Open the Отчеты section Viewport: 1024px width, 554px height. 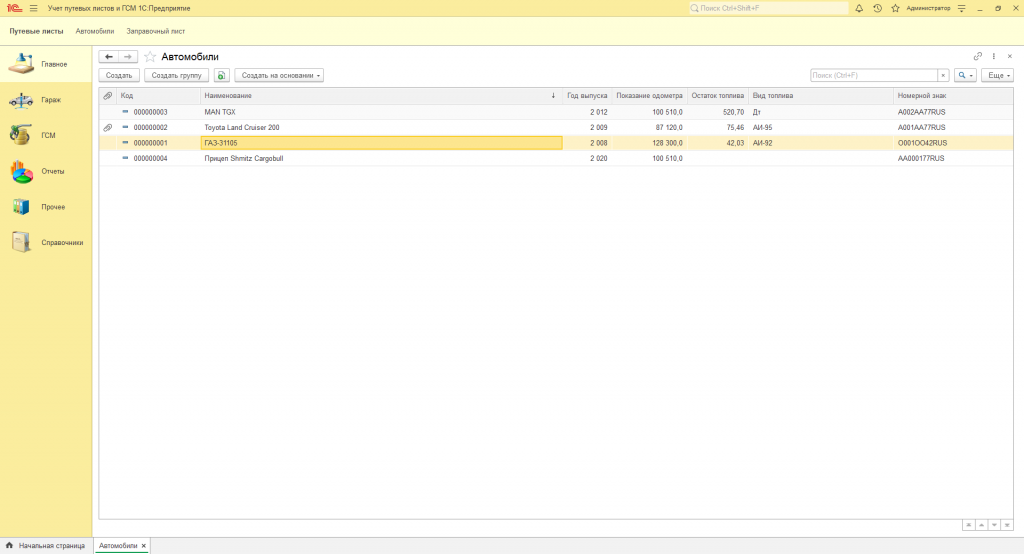[46, 171]
